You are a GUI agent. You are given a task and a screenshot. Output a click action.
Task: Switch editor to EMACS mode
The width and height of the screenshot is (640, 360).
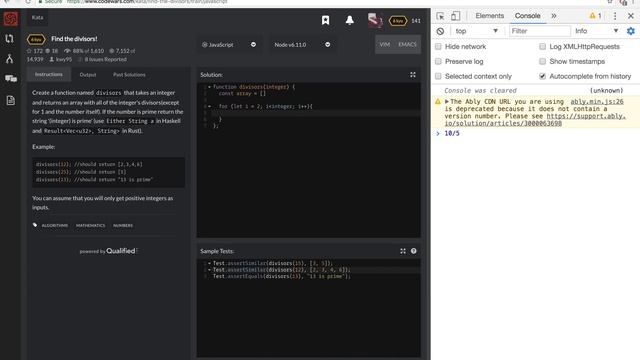coord(407,44)
